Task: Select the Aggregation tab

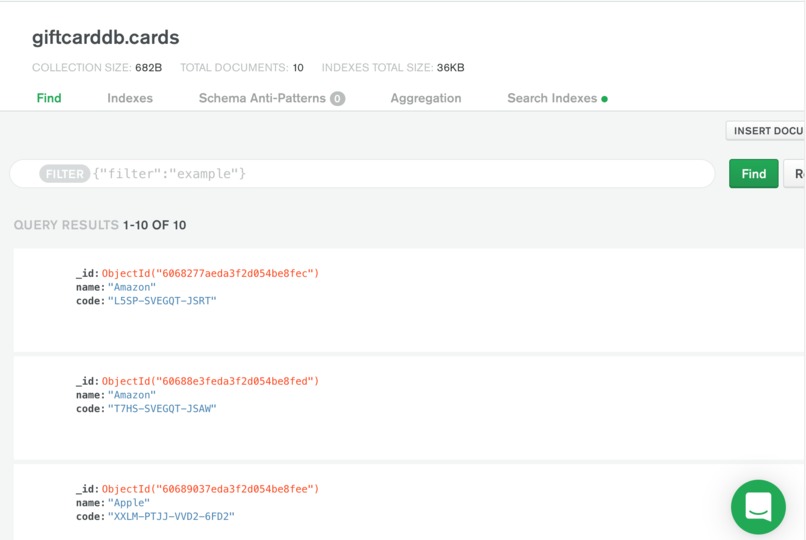Action: click(x=426, y=98)
